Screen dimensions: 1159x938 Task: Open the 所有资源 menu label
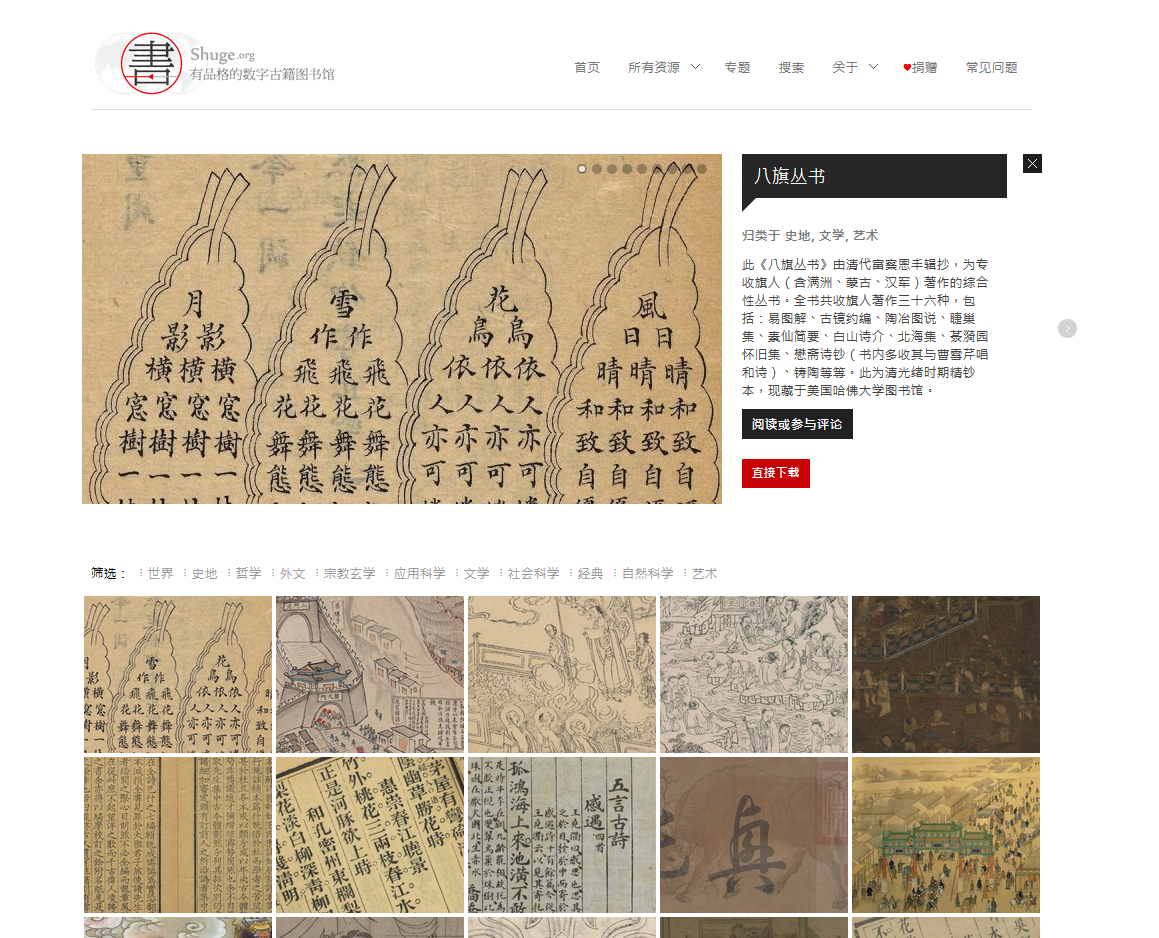(x=654, y=67)
